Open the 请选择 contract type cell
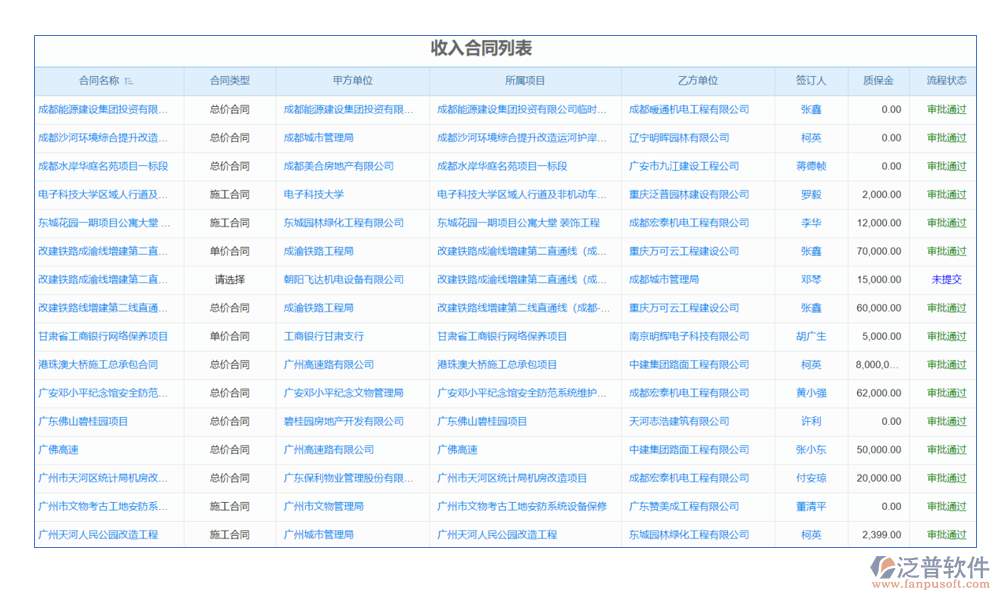Viewport: 1000px width, 600px height. (229, 280)
